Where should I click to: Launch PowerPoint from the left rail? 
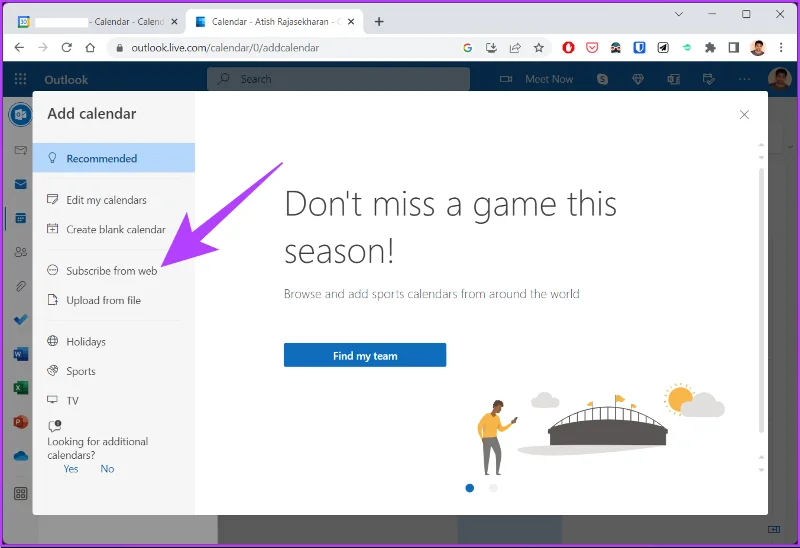pyautogui.click(x=20, y=422)
